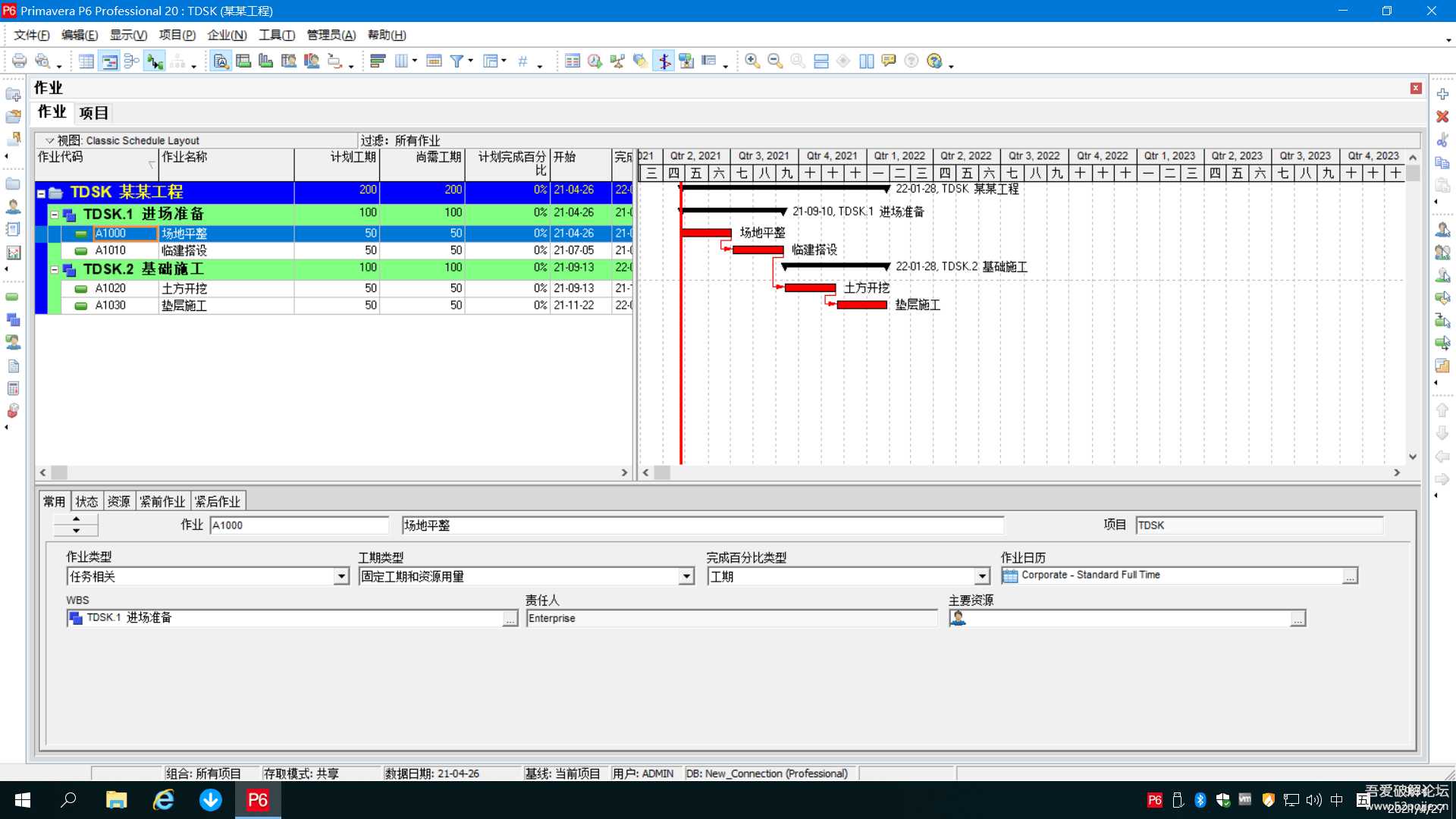1456x819 pixels.
Task: Open the 作业类型 dropdown
Action: pos(341,577)
